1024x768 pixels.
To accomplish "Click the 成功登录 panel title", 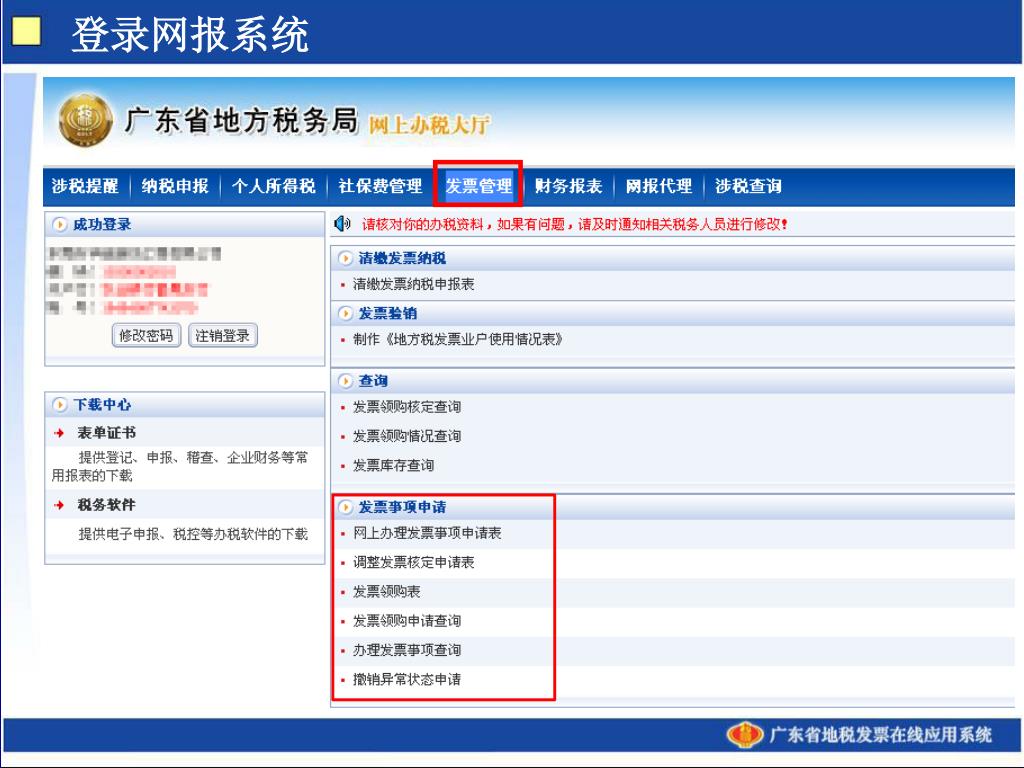I will pos(102,225).
